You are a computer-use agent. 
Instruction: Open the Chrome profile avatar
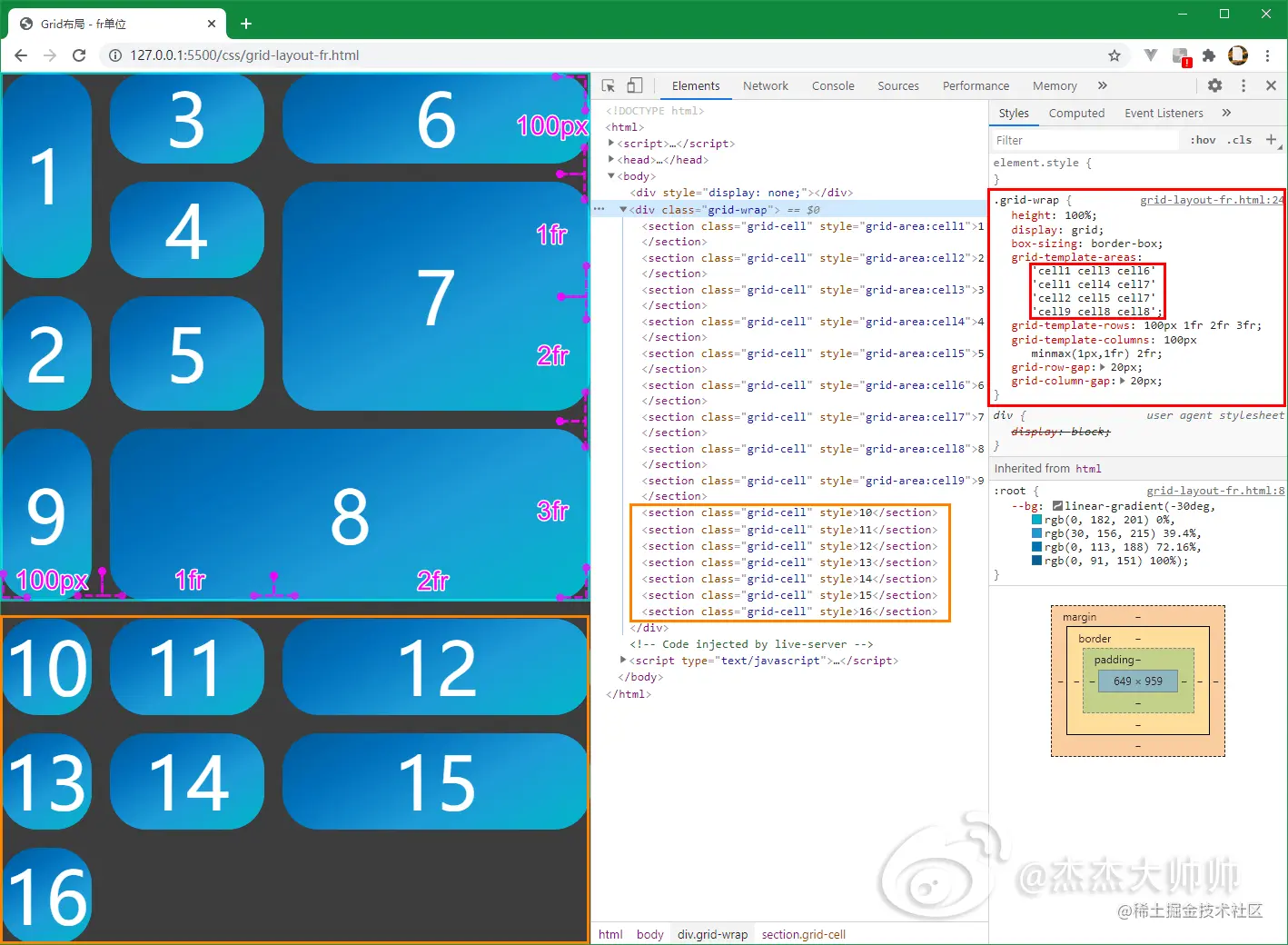coord(1238,55)
